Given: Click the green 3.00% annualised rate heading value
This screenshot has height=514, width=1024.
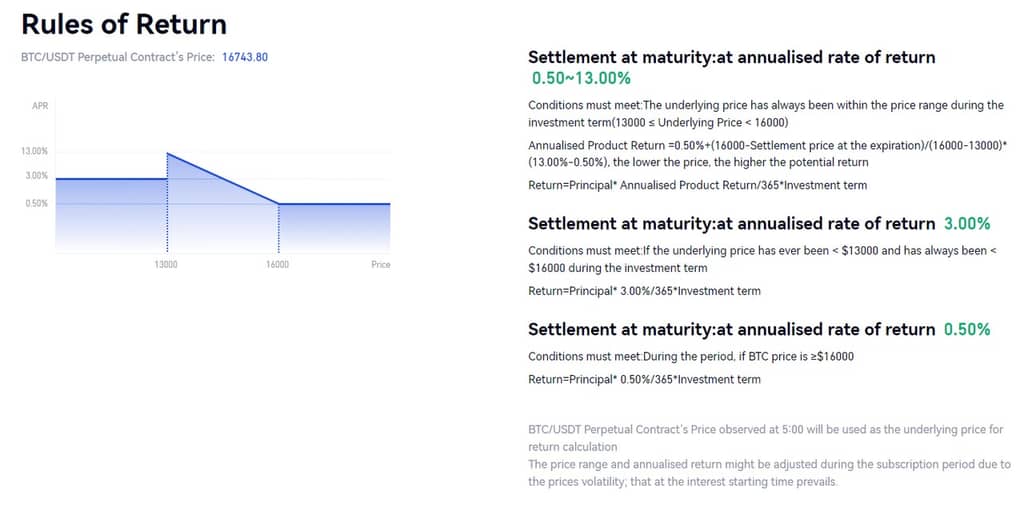Looking at the screenshot, I should pyautogui.click(x=967, y=224).
